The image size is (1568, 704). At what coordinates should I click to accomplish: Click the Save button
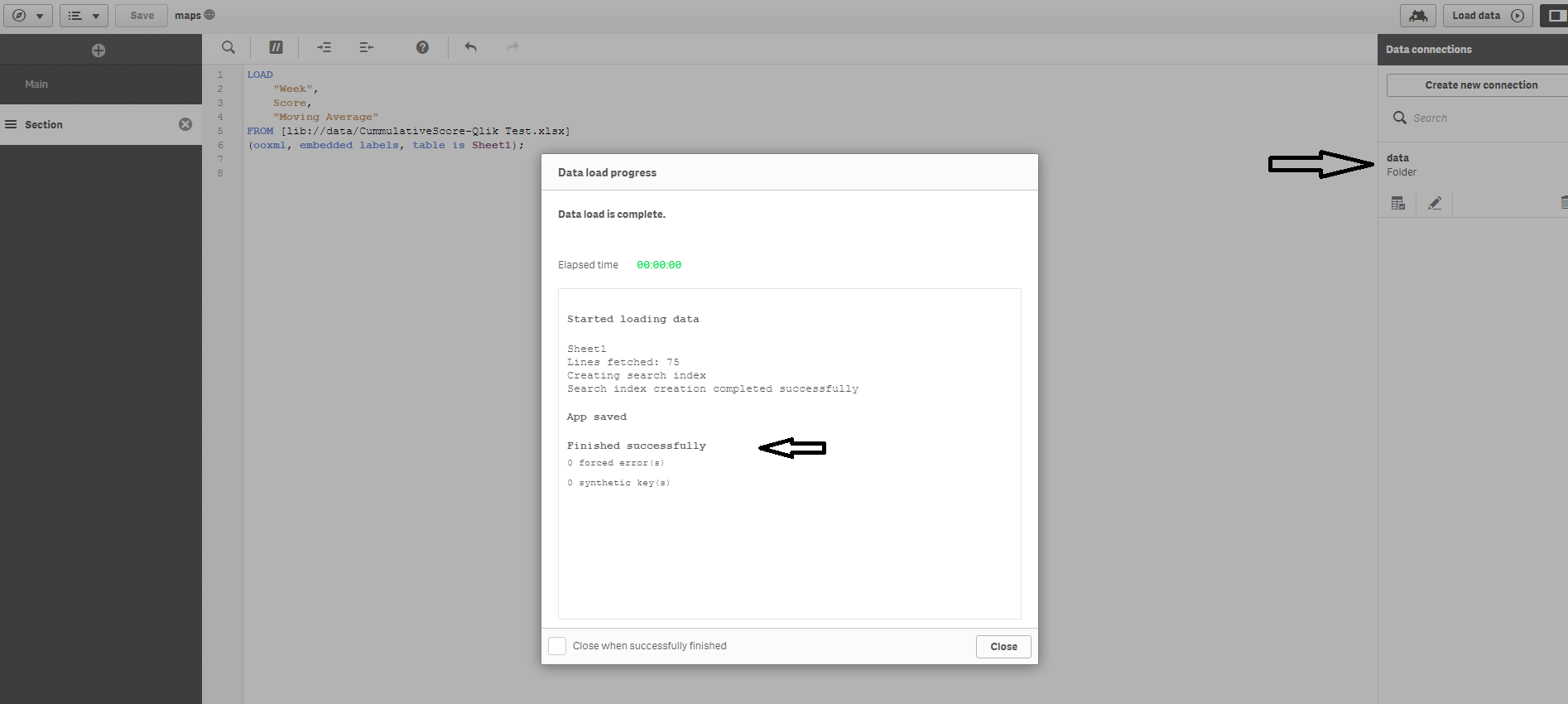[142, 16]
